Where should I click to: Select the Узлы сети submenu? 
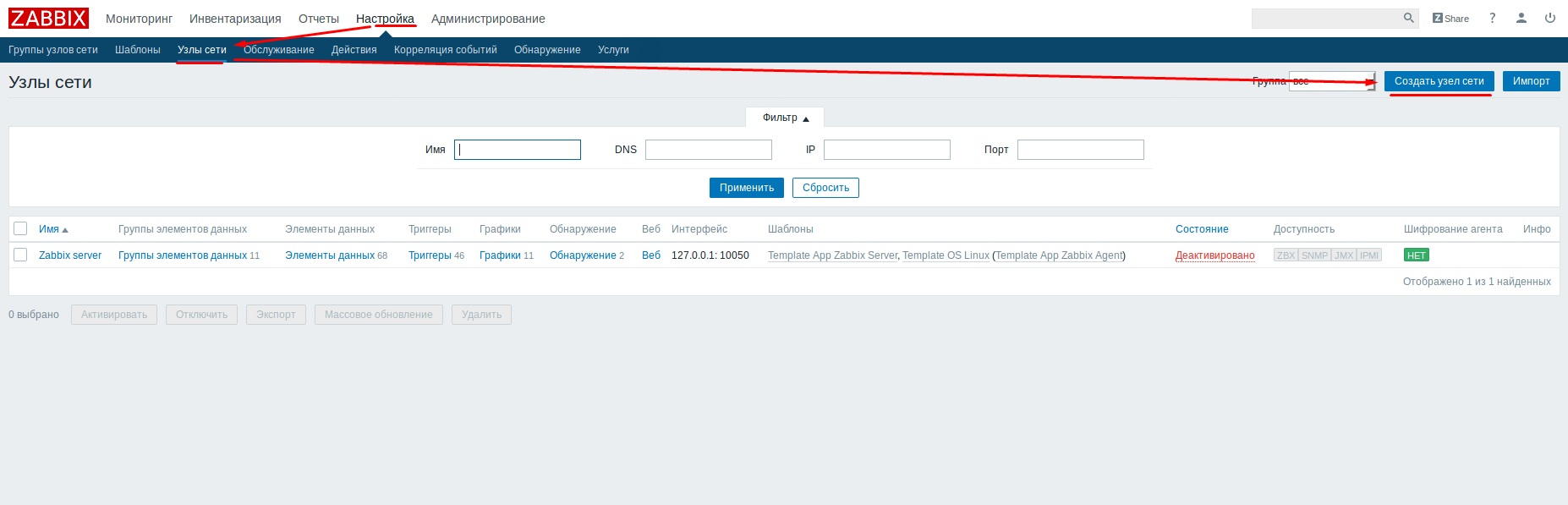click(202, 50)
